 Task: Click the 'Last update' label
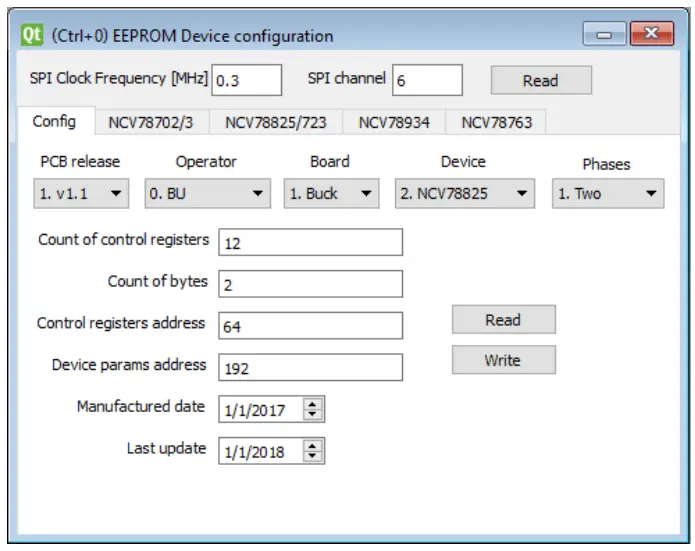click(167, 448)
